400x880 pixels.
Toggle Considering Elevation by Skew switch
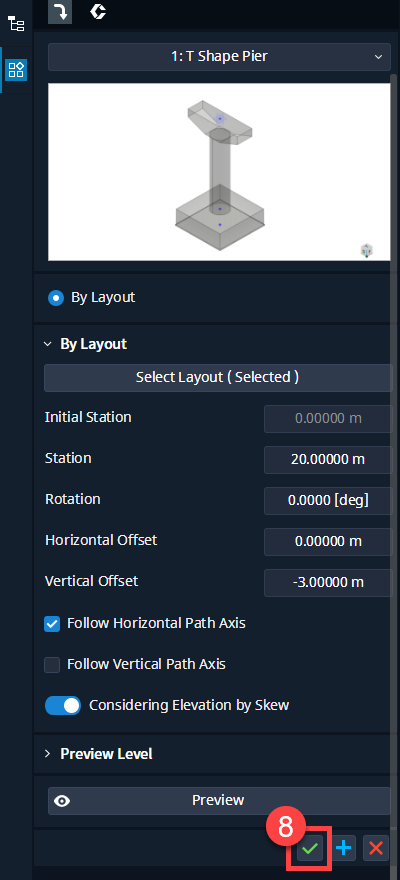(63, 705)
